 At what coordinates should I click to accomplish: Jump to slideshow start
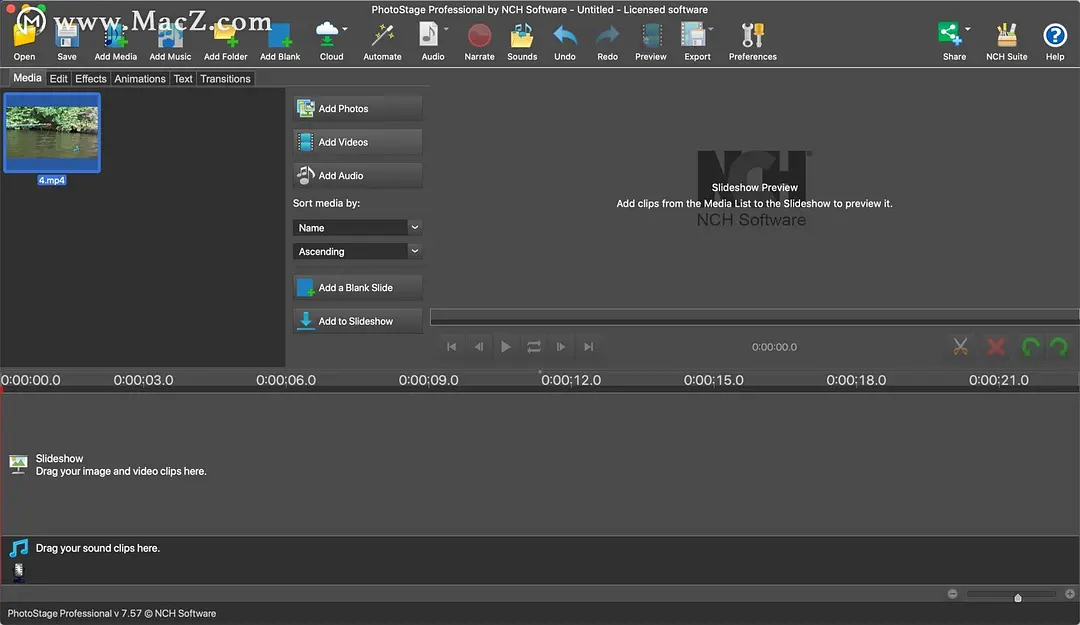click(x=451, y=347)
